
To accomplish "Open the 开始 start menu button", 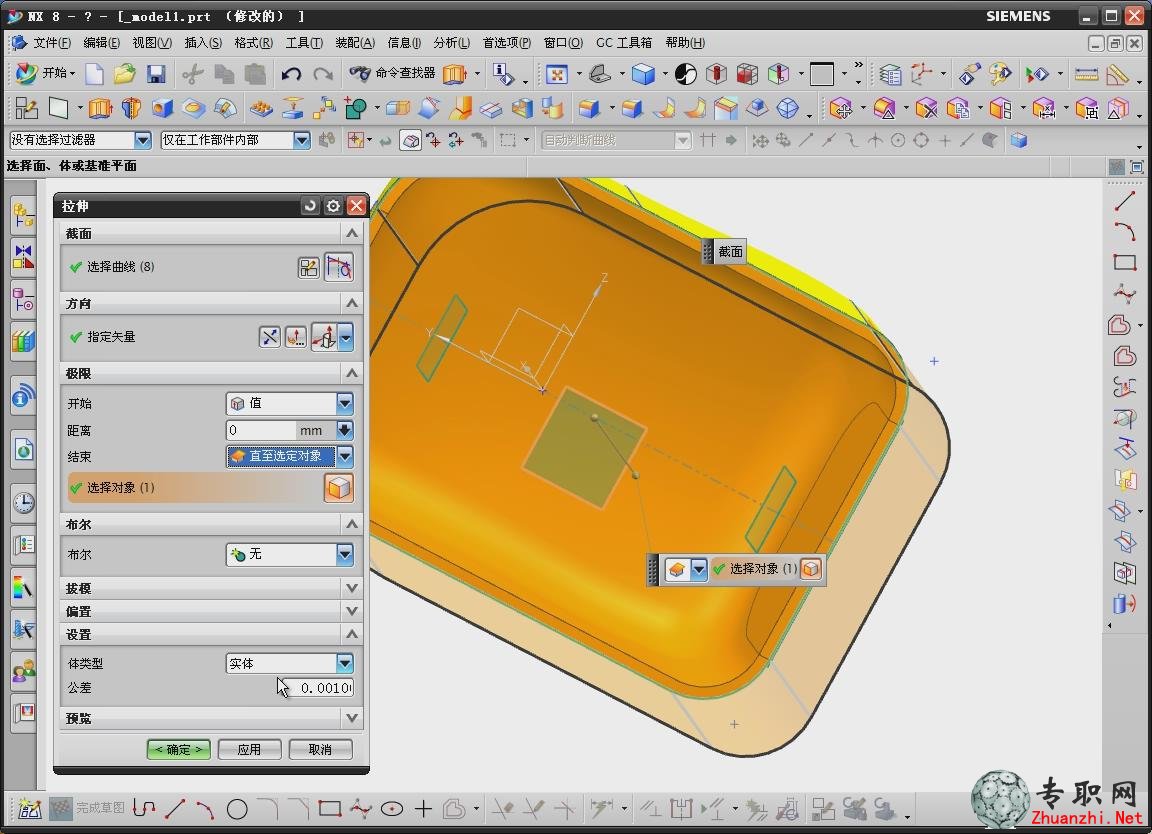I will pyautogui.click(x=46, y=73).
